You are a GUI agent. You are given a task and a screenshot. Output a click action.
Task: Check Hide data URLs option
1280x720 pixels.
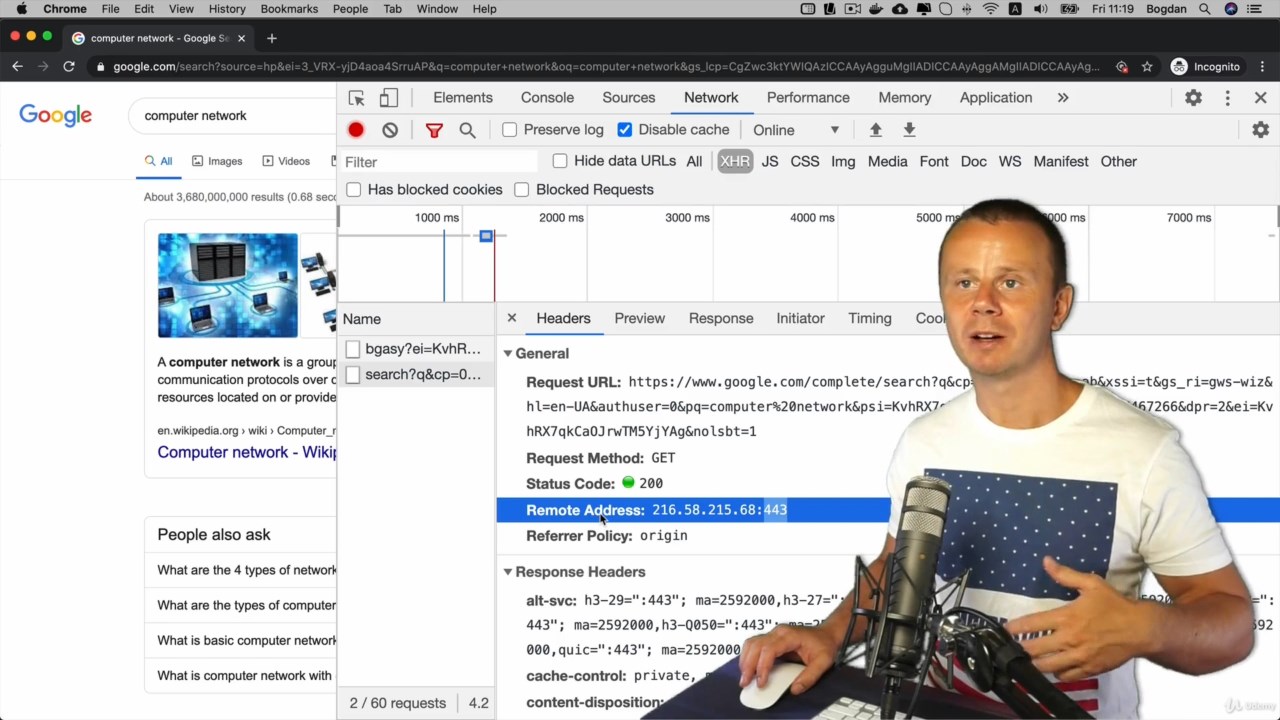[x=560, y=161]
